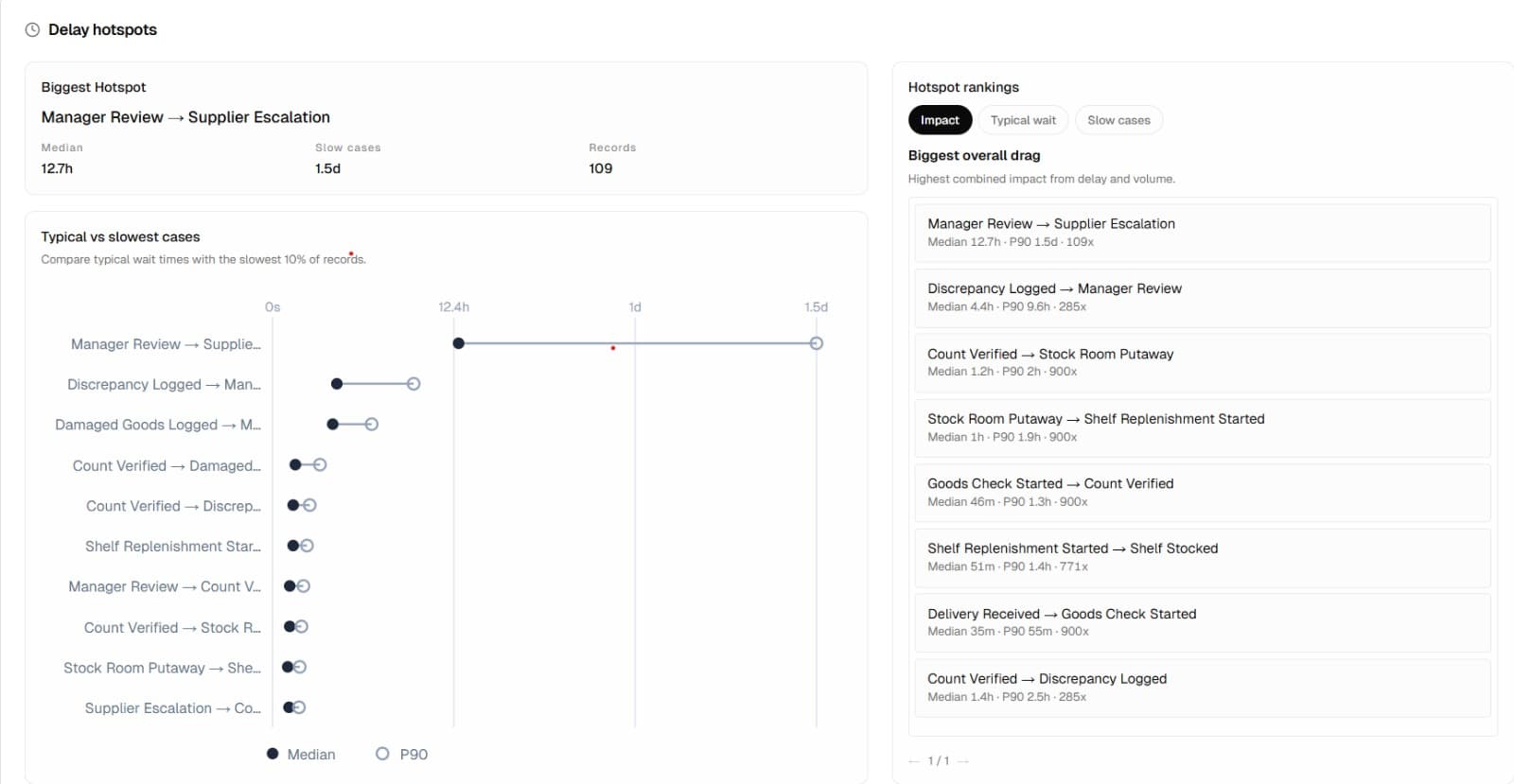The height and width of the screenshot is (784, 1514).
Task: Click the Manager Review → Supplie... P90 marker
Action: point(817,343)
